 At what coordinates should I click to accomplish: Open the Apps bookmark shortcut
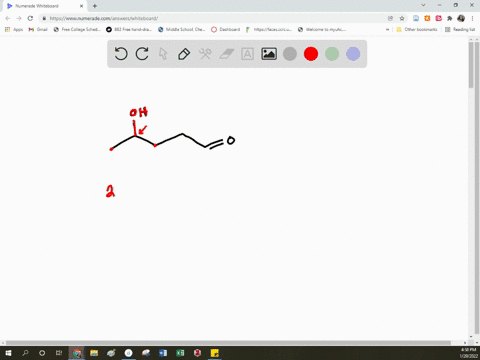coord(14,29)
